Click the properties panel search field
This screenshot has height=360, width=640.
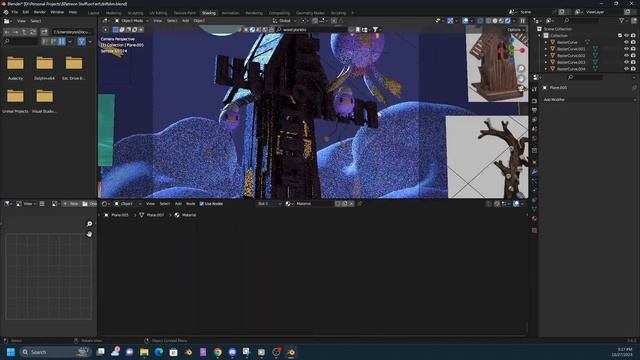[x=585, y=77]
